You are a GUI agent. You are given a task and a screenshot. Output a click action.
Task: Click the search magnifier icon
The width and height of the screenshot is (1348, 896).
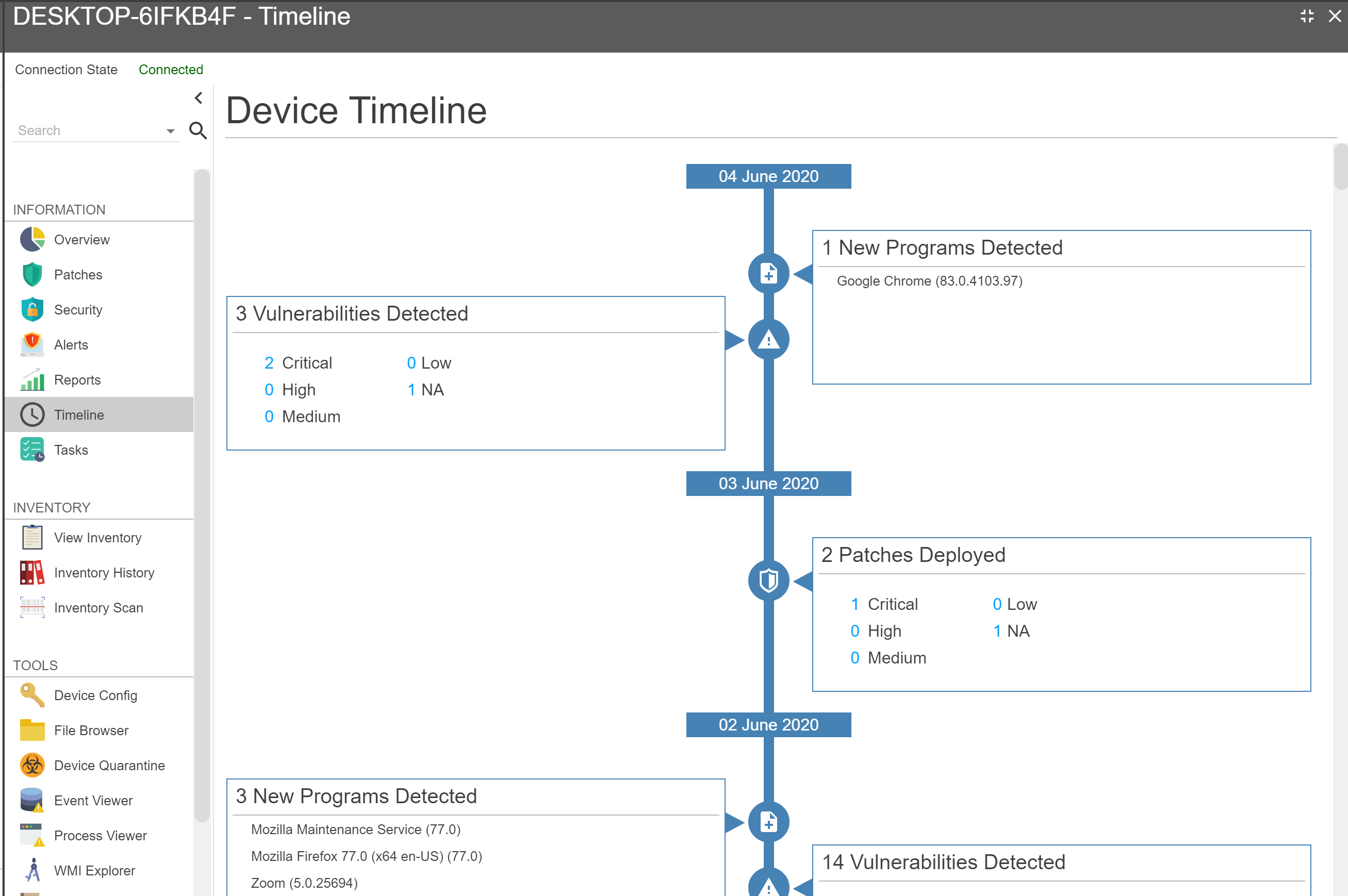click(198, 130)
